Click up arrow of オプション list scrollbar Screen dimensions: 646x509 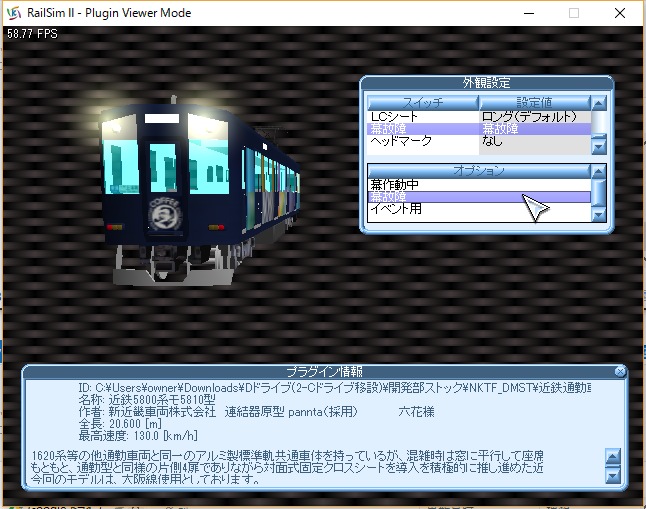click(x=599, y=171)
